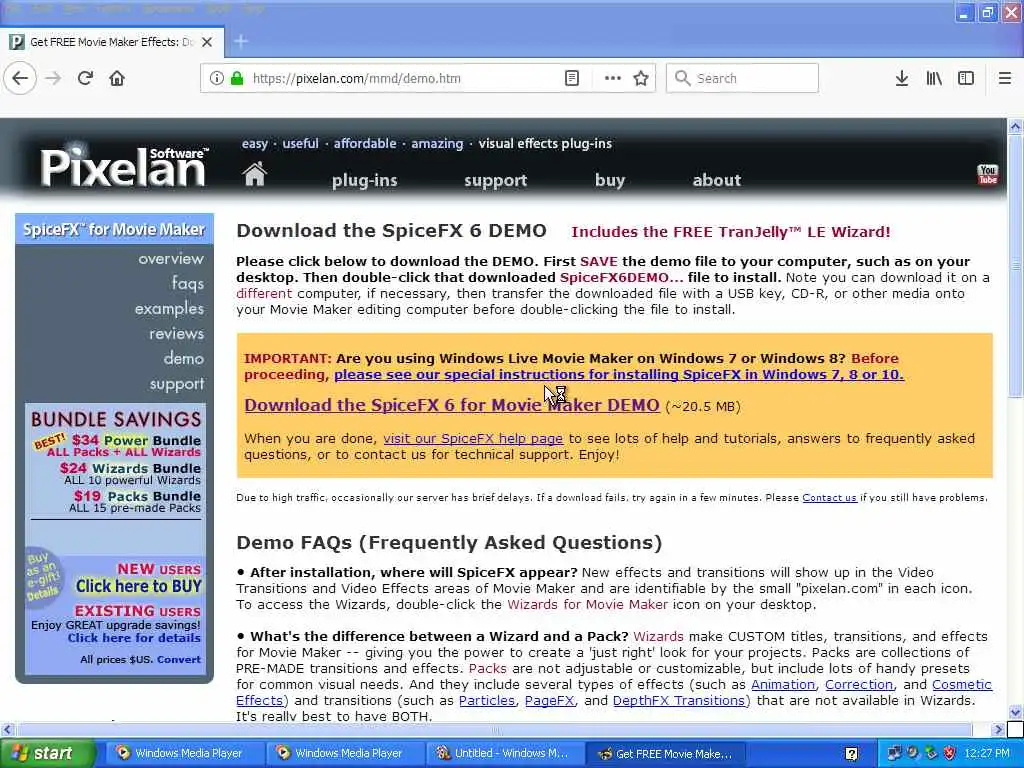The height and width of the screenshot is (768, 1024).
Task: Open the buy navigation menu
Action: pyautogui.click(x=610, y=180)
